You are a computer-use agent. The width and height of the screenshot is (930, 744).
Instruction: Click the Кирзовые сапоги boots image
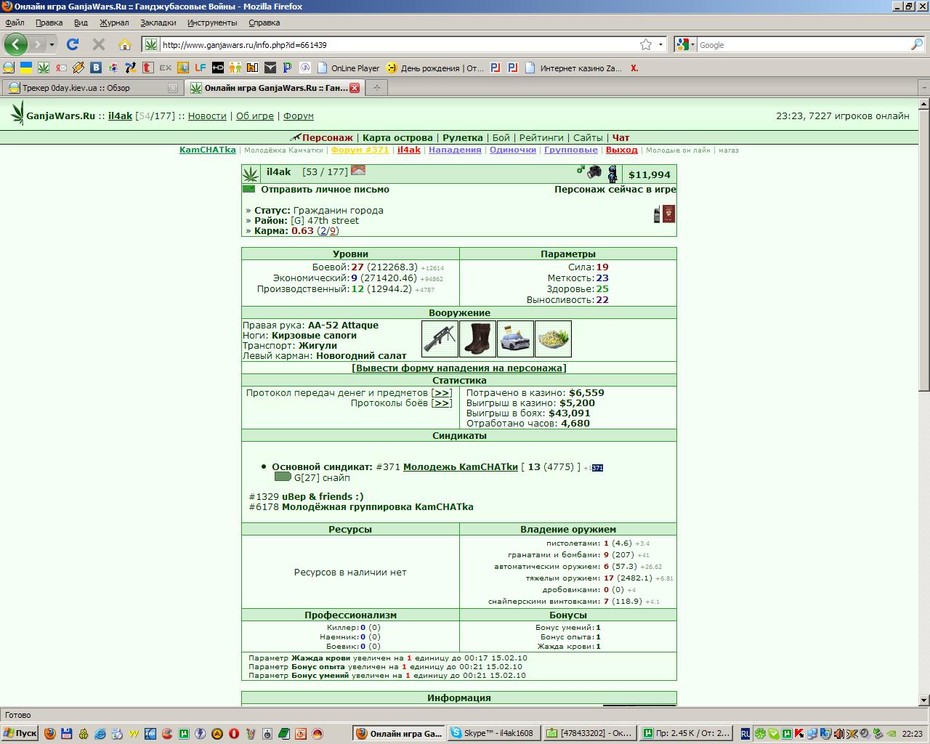point(477,339)
